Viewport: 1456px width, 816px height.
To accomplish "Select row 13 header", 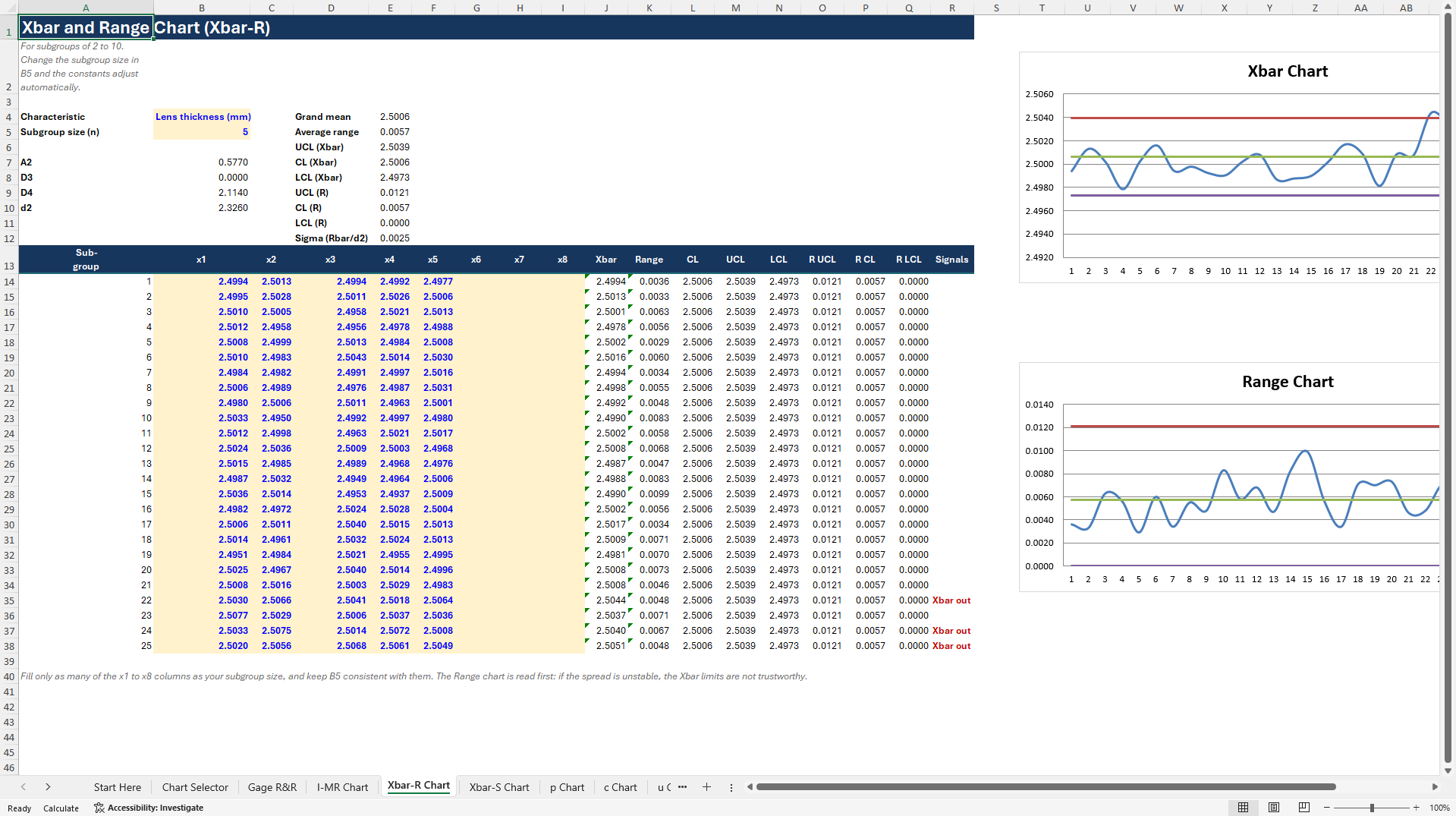I will point(9,260).
